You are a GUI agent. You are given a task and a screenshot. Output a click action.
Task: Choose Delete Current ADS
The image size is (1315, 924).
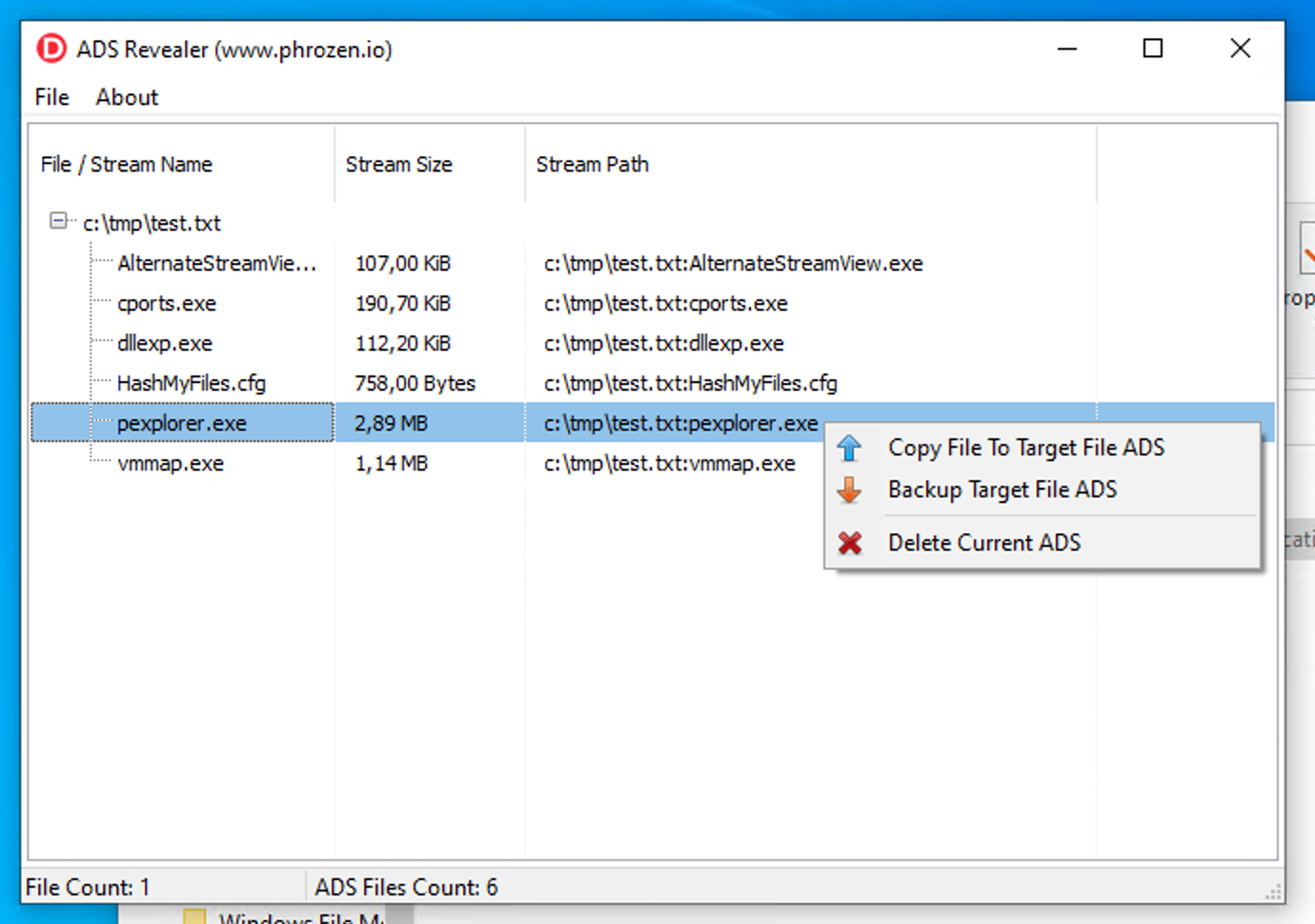click(1042, 543)
